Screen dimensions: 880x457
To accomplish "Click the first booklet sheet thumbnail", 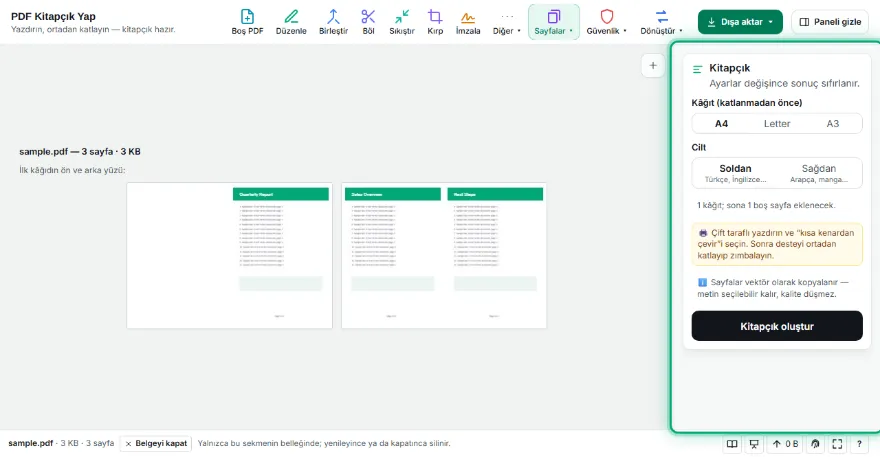I will 230,255.
